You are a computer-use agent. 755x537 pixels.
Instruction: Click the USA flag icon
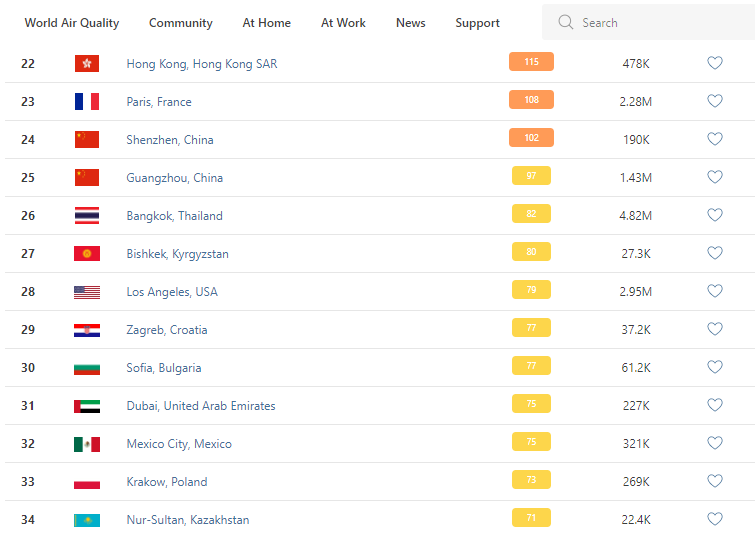(x=87, y=292)
